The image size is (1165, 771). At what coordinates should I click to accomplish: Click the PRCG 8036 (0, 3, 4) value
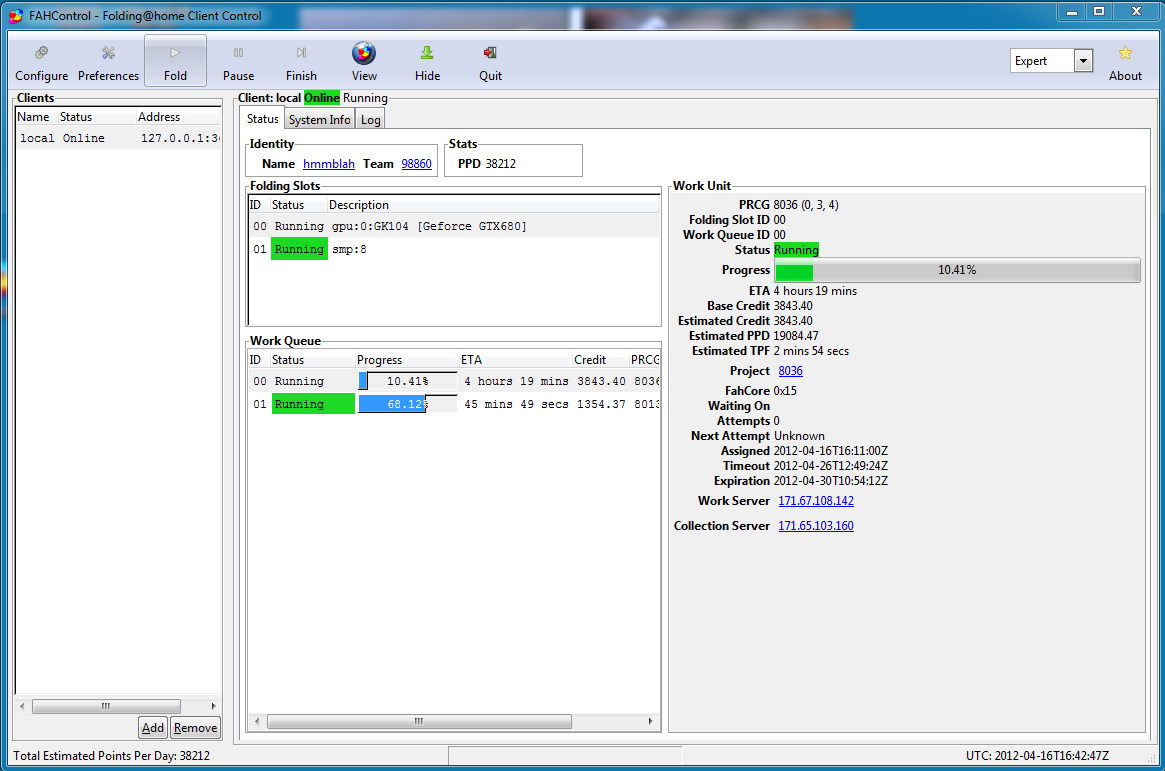[806, 205]
